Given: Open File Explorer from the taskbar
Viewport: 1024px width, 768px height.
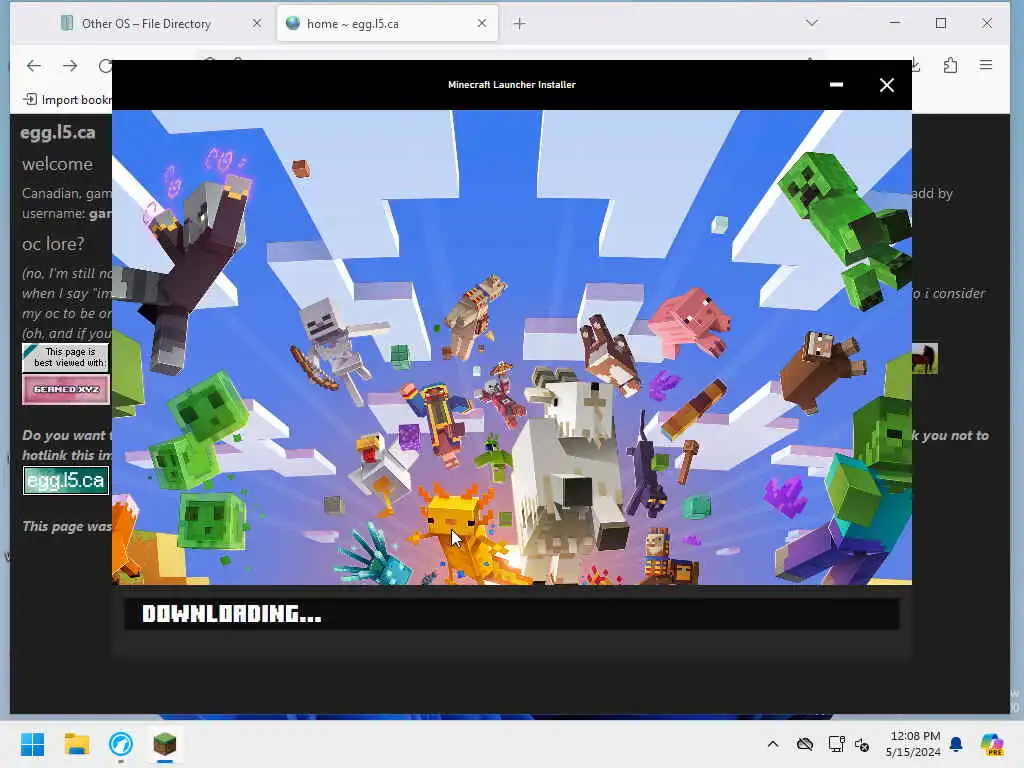Looking at the screenshot, I should click(76, 744).
